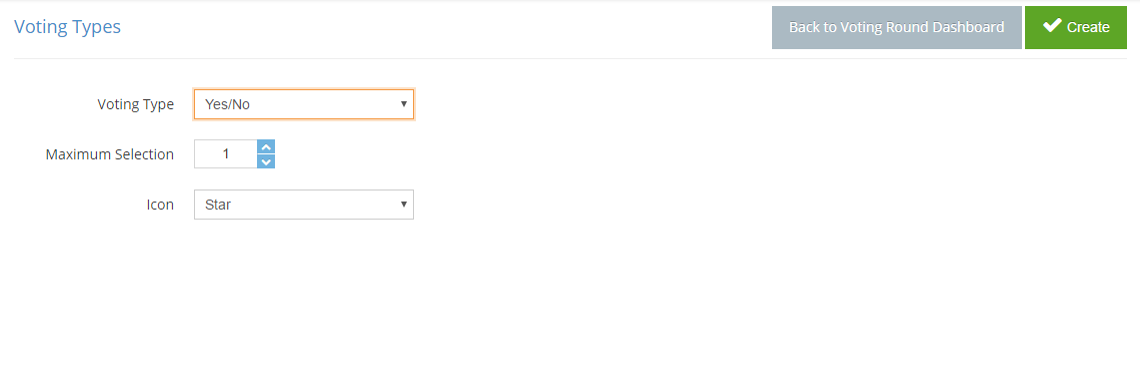Click the blue spinner control beside Maximum Selection

[266, 154]
